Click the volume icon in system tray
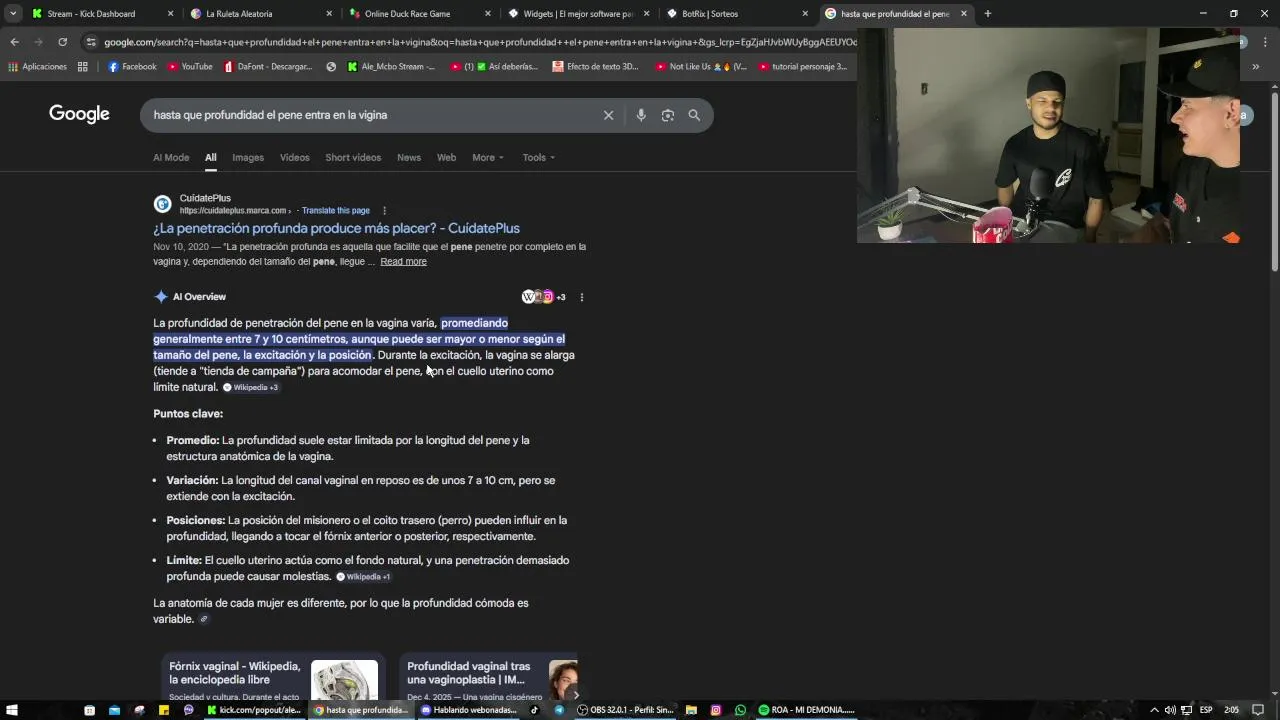This screenshot has width=1280, height=720. (x=1170, y=710)
